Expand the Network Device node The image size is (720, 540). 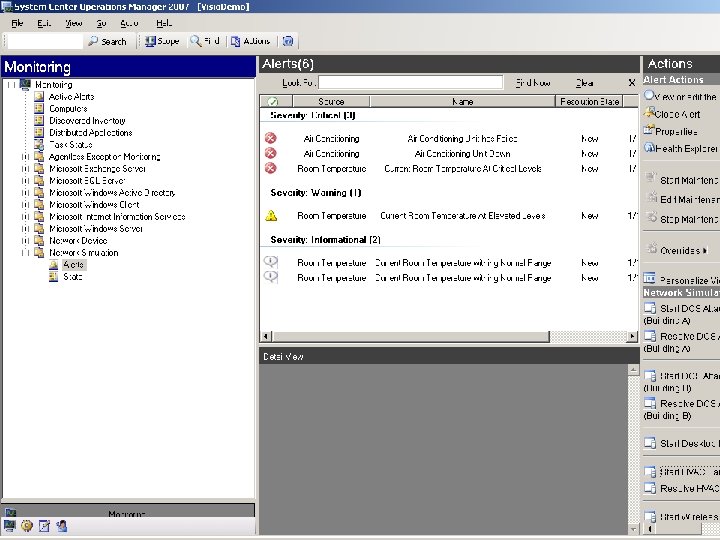point(25,240)
